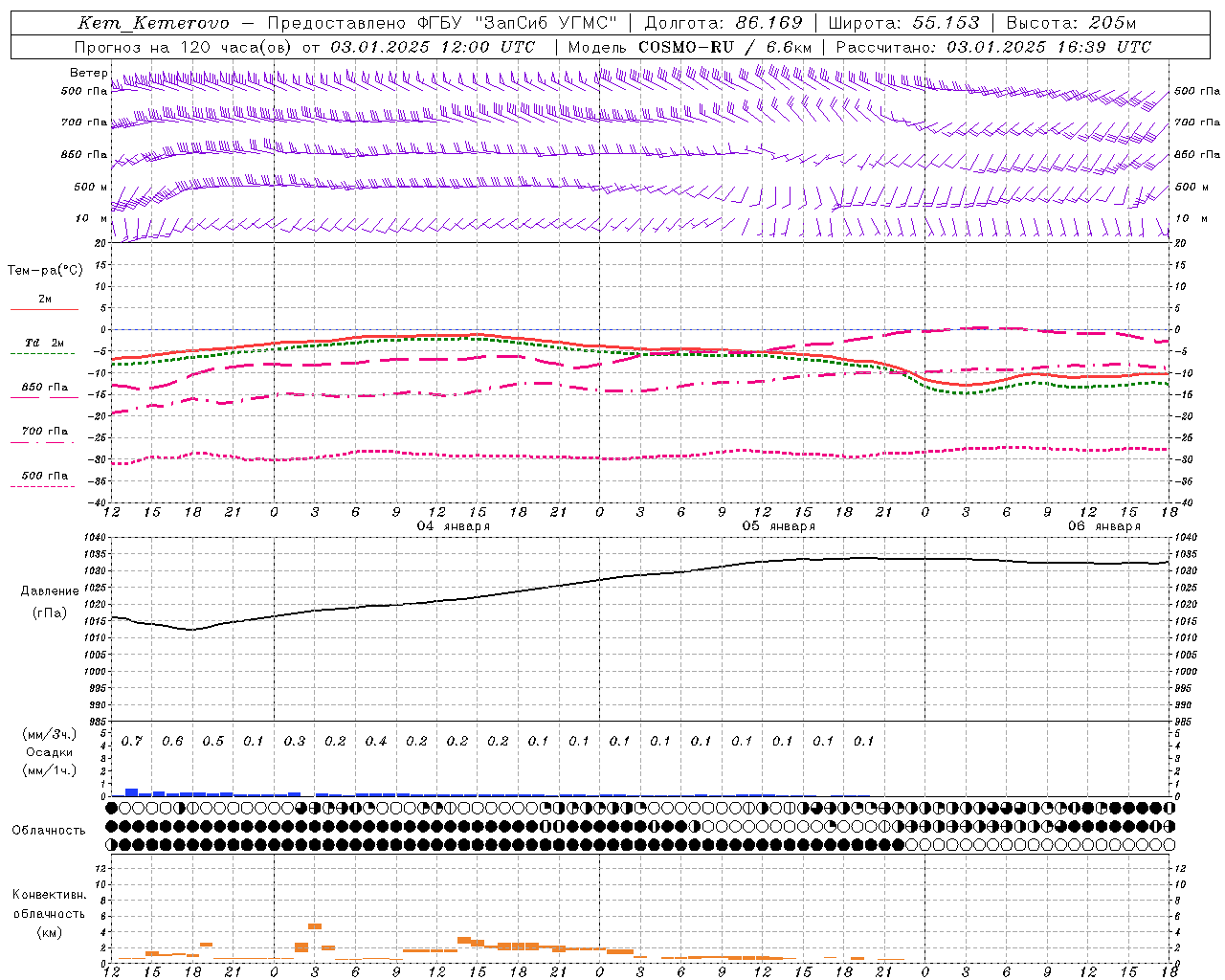Click the 0.6 precipitation value
This screenshot has width=1225, height=980.
click(x=172, y=742)
